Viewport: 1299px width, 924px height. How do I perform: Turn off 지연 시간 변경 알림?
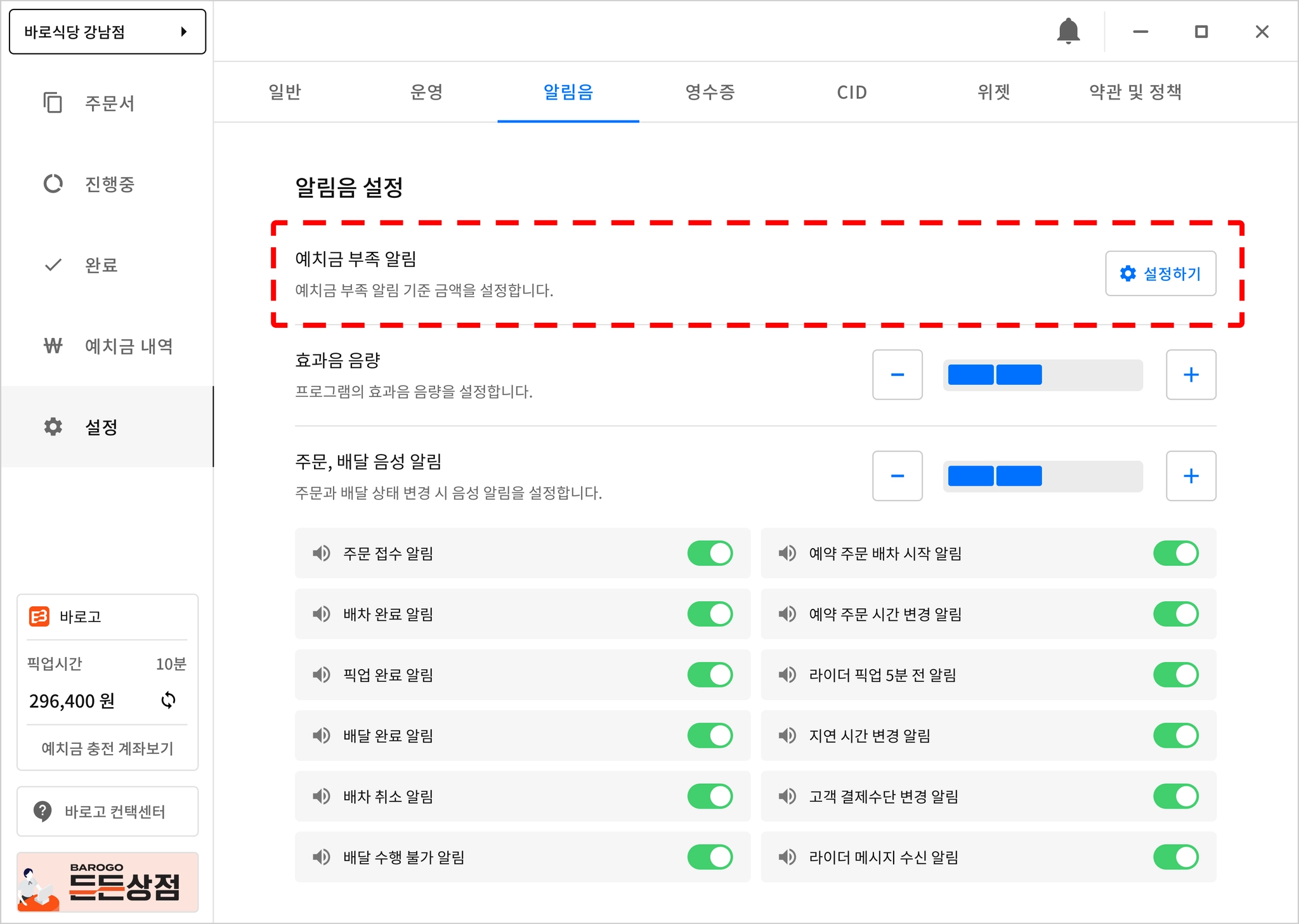pos(1175,736)
